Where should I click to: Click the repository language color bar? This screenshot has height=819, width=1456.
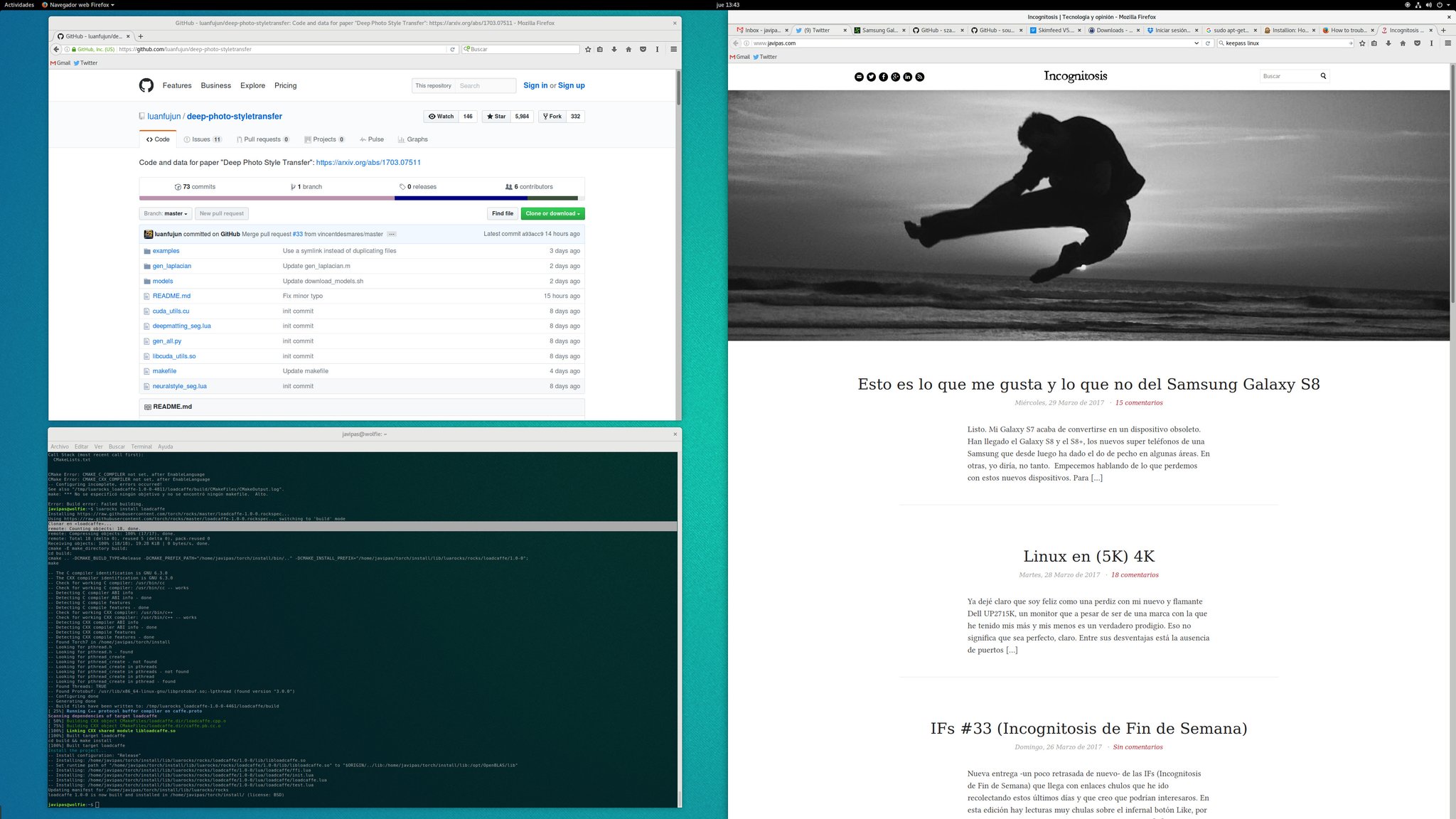coord(361,198)
